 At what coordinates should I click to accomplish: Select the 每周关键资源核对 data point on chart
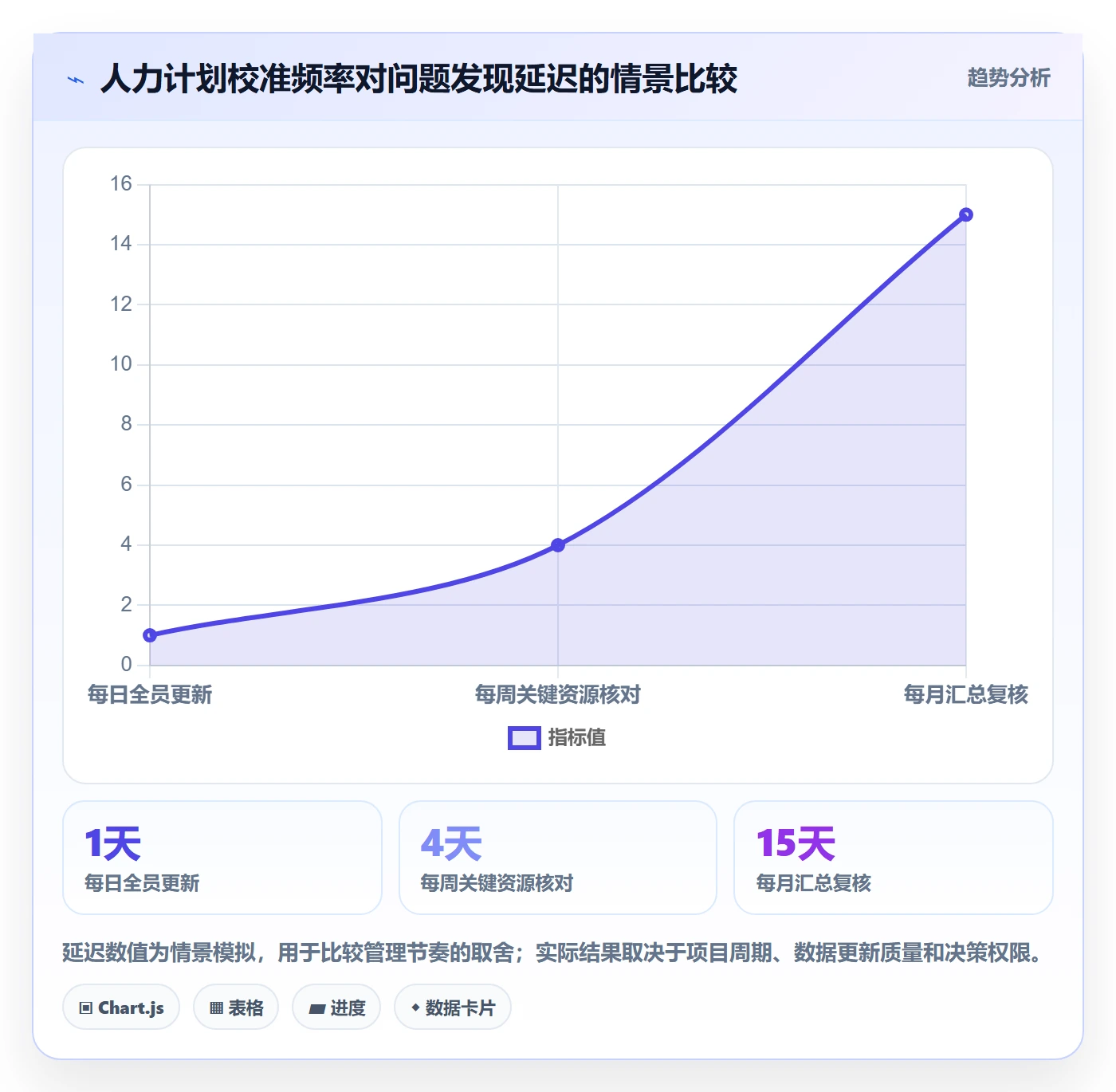(558, 545)
